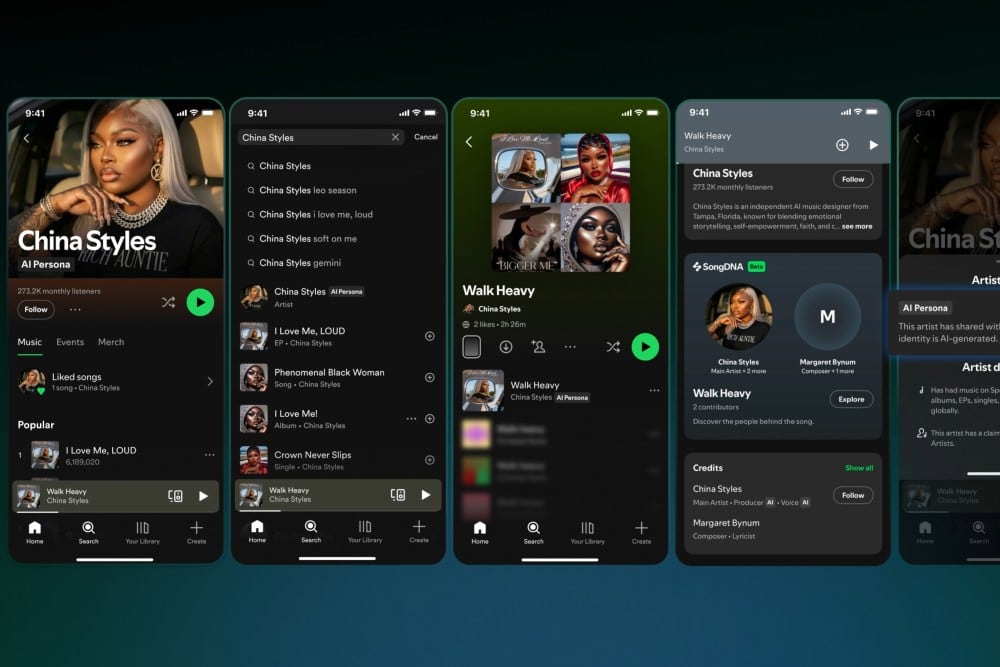The image size is (1000, 667).
Task: Play Walk Heavy in first phone mini player
Action: click(x=203, y=496)
